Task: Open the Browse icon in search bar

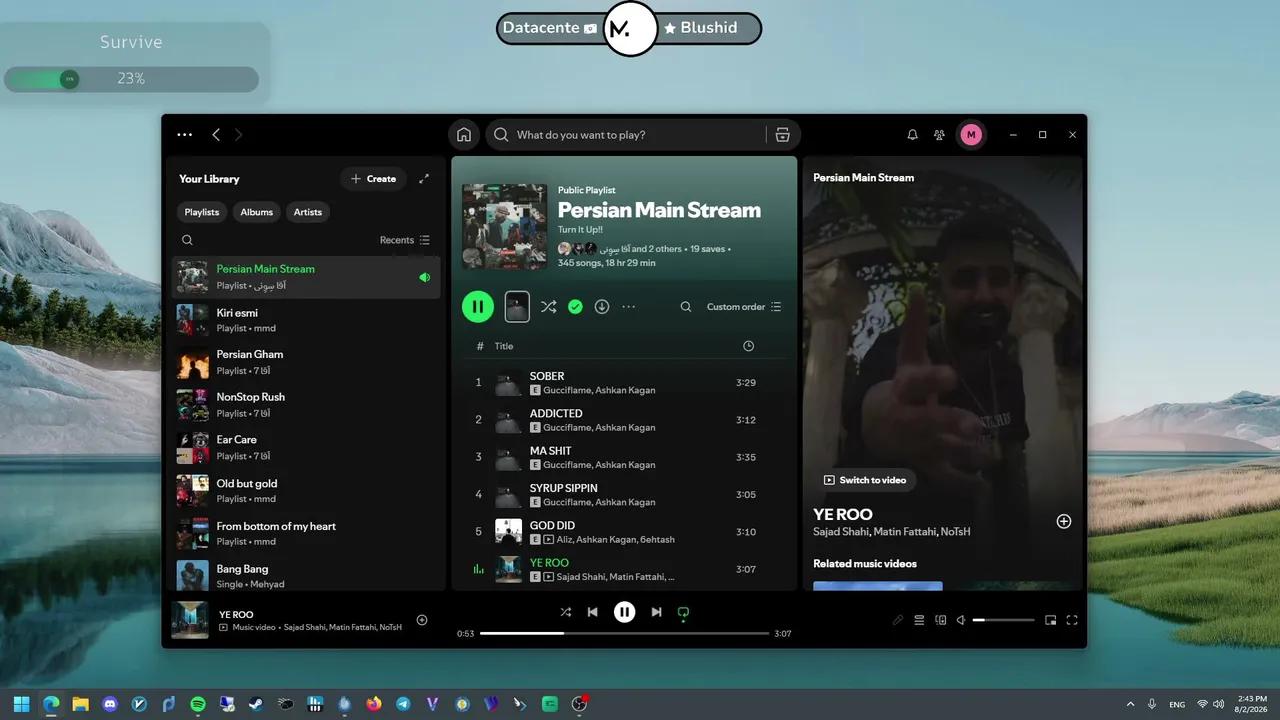Action: (782, 135)
